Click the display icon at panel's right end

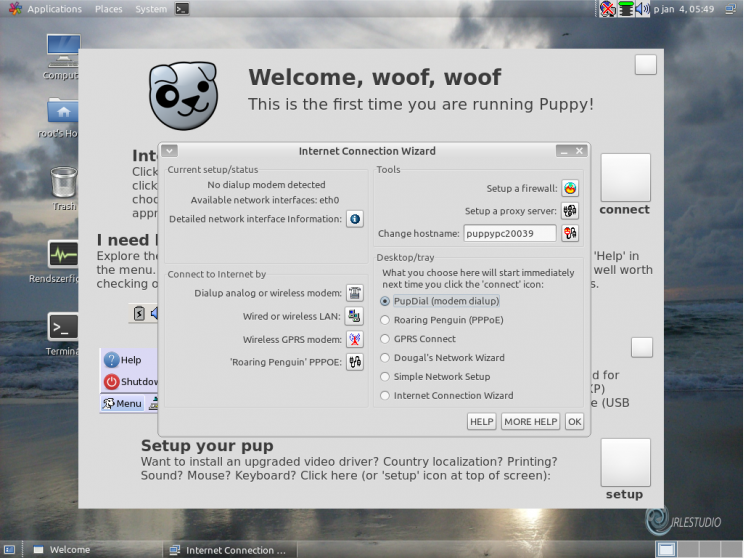click(730, 9)
